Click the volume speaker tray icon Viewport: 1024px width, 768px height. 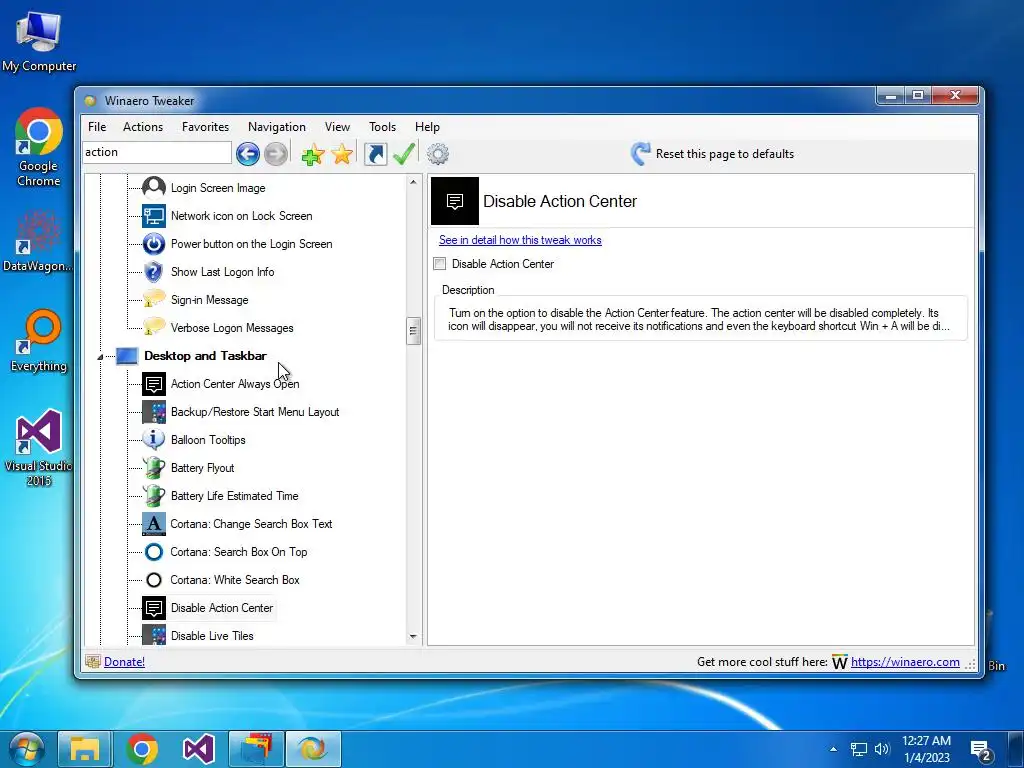coord(882,749)
